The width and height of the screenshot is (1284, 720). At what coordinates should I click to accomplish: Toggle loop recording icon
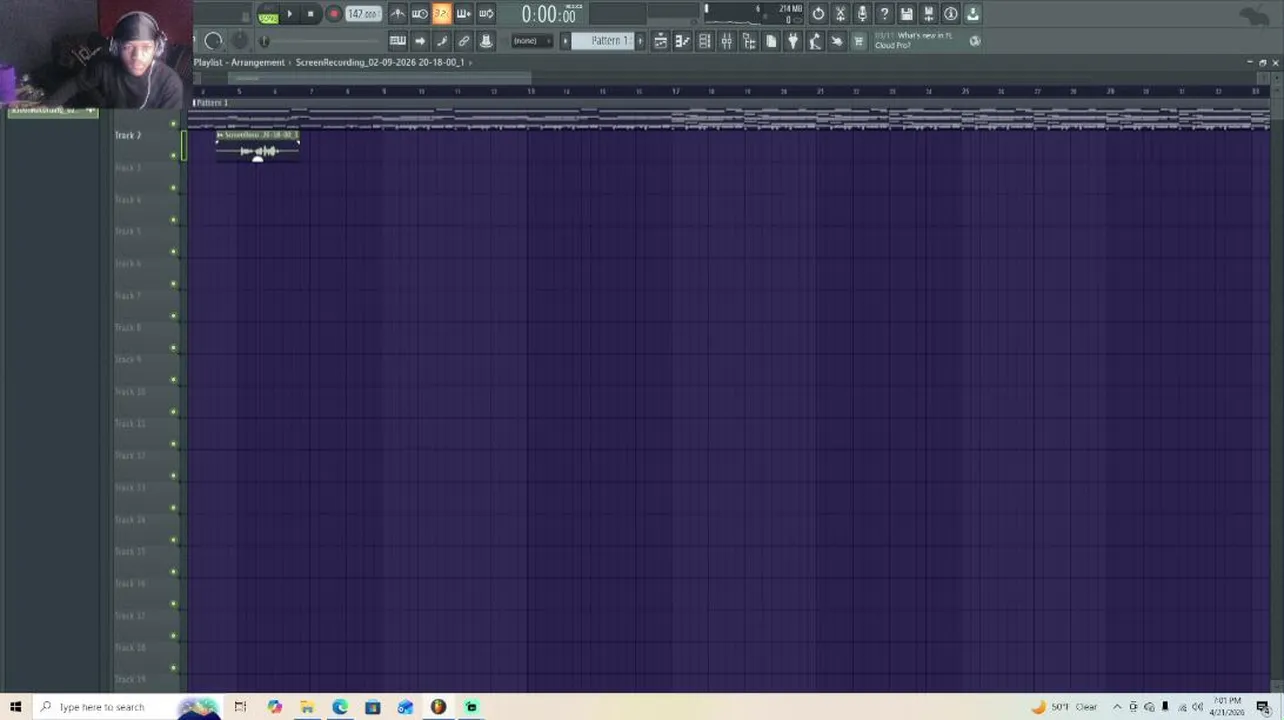pos(486,14)
